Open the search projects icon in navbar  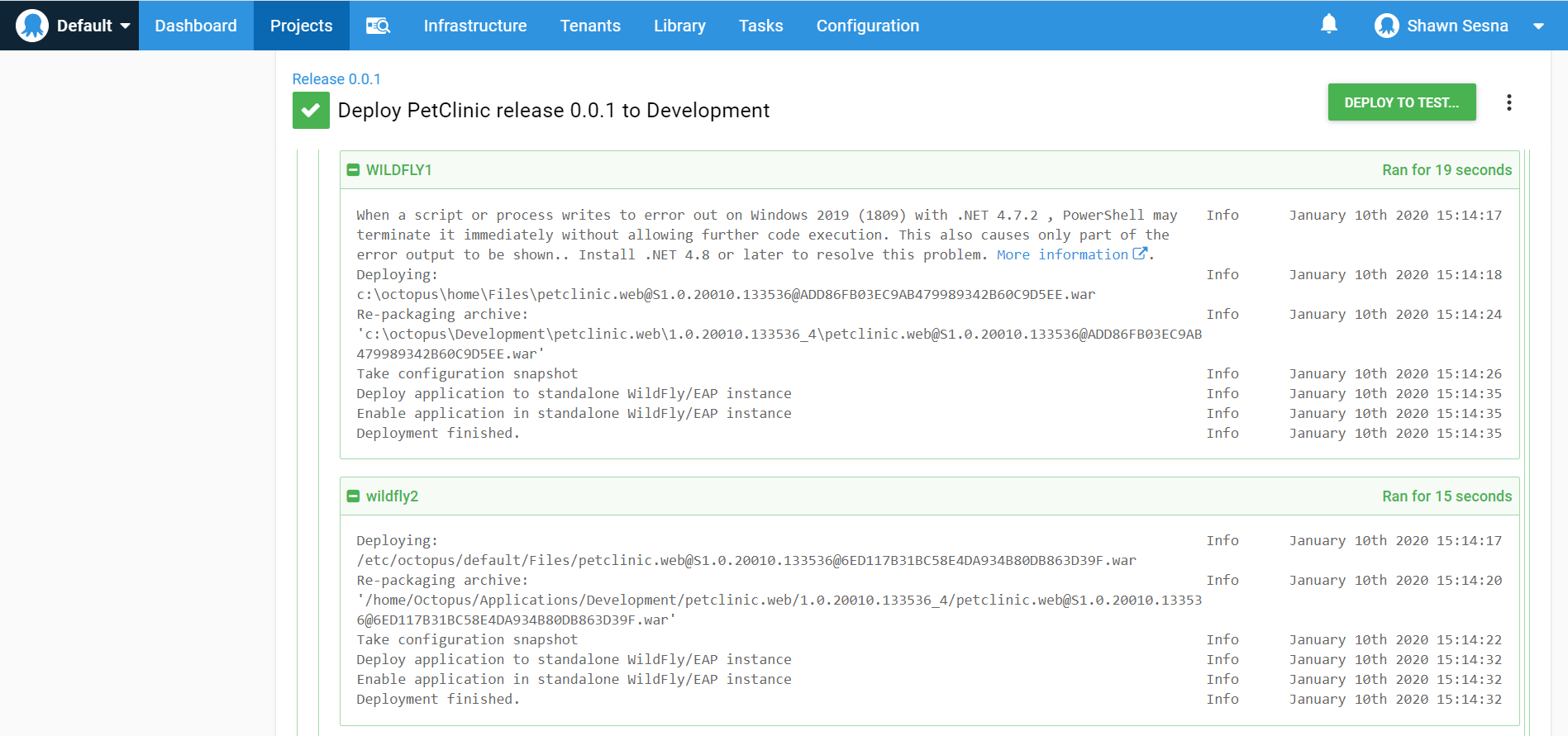point(378,26)
